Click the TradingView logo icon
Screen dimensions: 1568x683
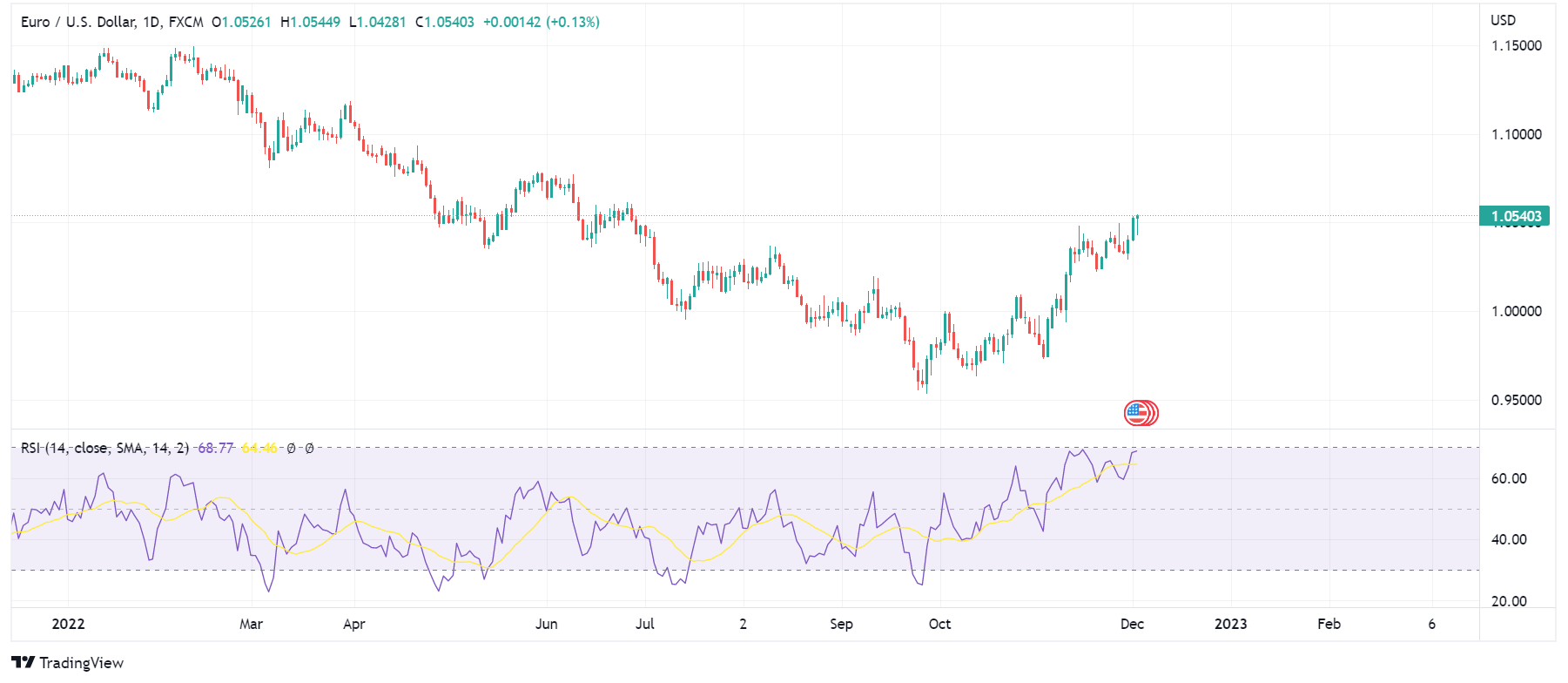point(24,663)
